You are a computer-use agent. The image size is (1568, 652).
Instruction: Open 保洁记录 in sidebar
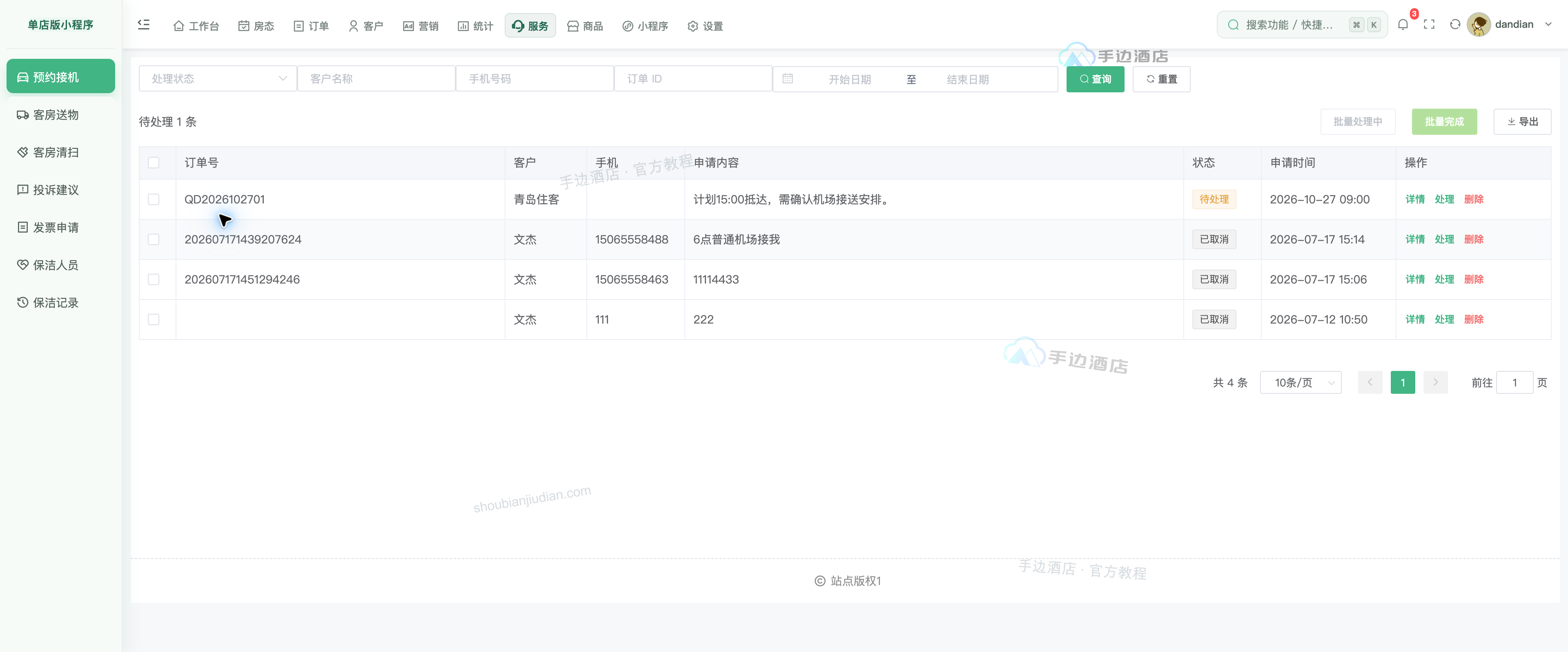point(60,303)
